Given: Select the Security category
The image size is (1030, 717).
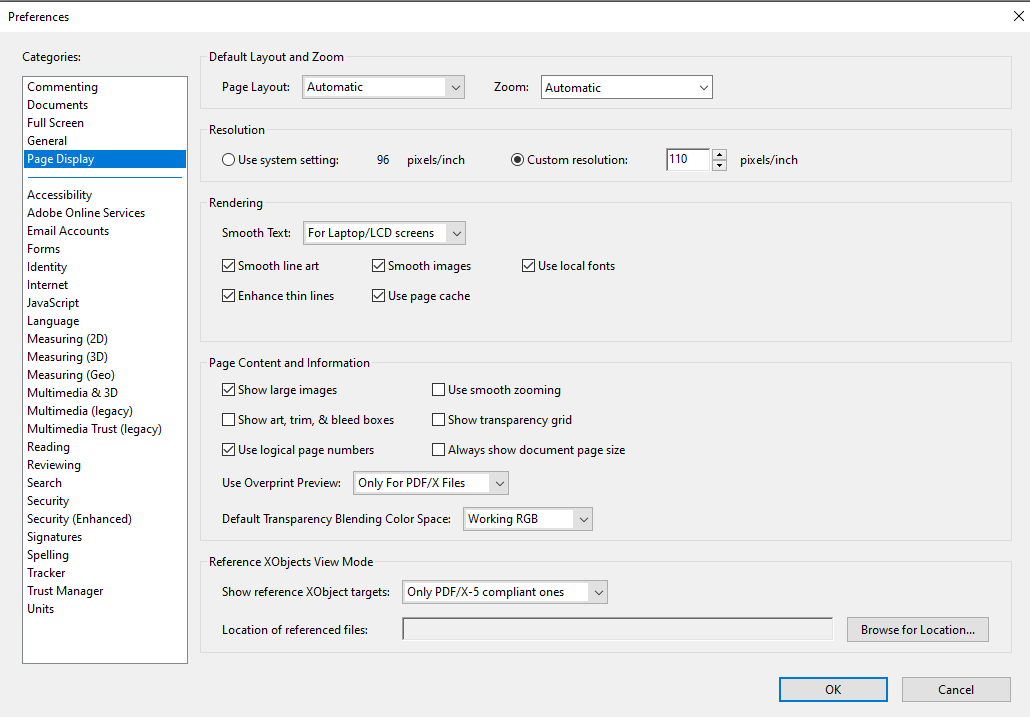Looking at the screenshot, I should (x=47, y=500).
